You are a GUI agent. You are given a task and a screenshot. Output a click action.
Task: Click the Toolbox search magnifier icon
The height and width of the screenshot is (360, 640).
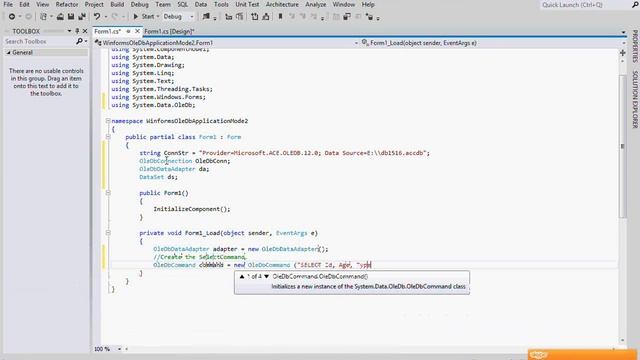pos(79,41)
